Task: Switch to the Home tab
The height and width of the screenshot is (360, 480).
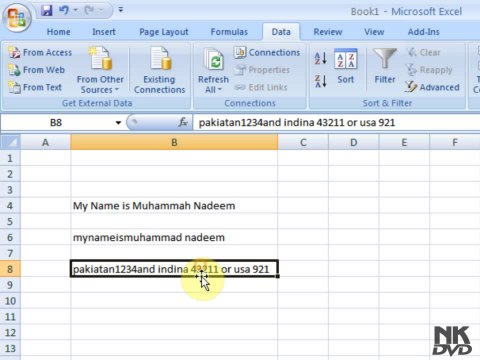Action: click(58, 32)
